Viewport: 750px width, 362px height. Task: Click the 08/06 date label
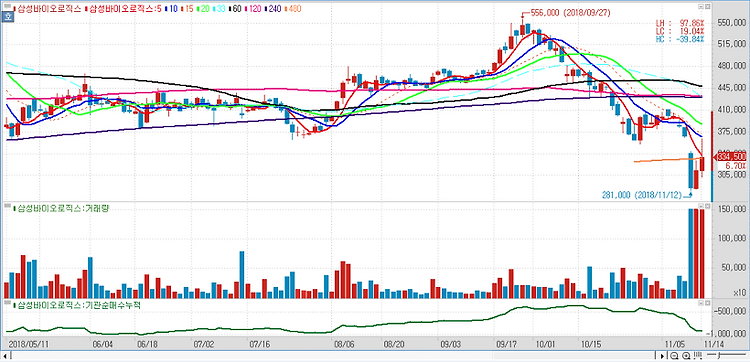[x=344, y=344]
